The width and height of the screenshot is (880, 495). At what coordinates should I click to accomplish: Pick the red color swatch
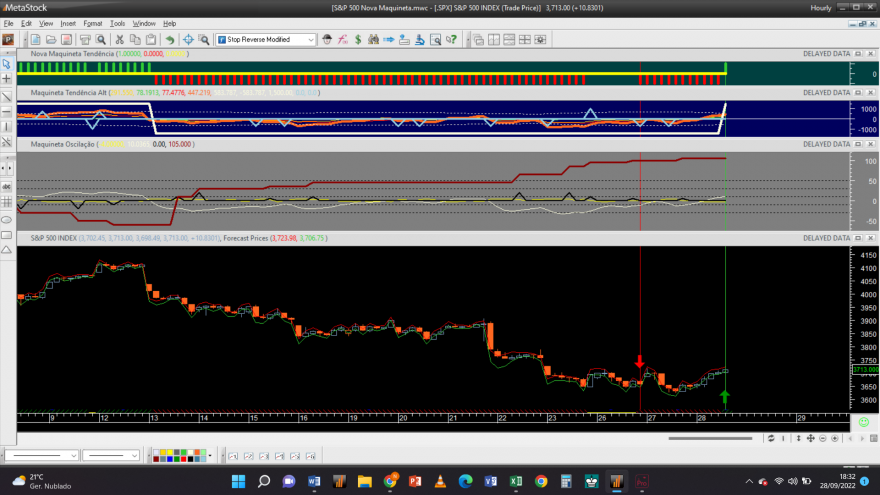coord(184,459)
